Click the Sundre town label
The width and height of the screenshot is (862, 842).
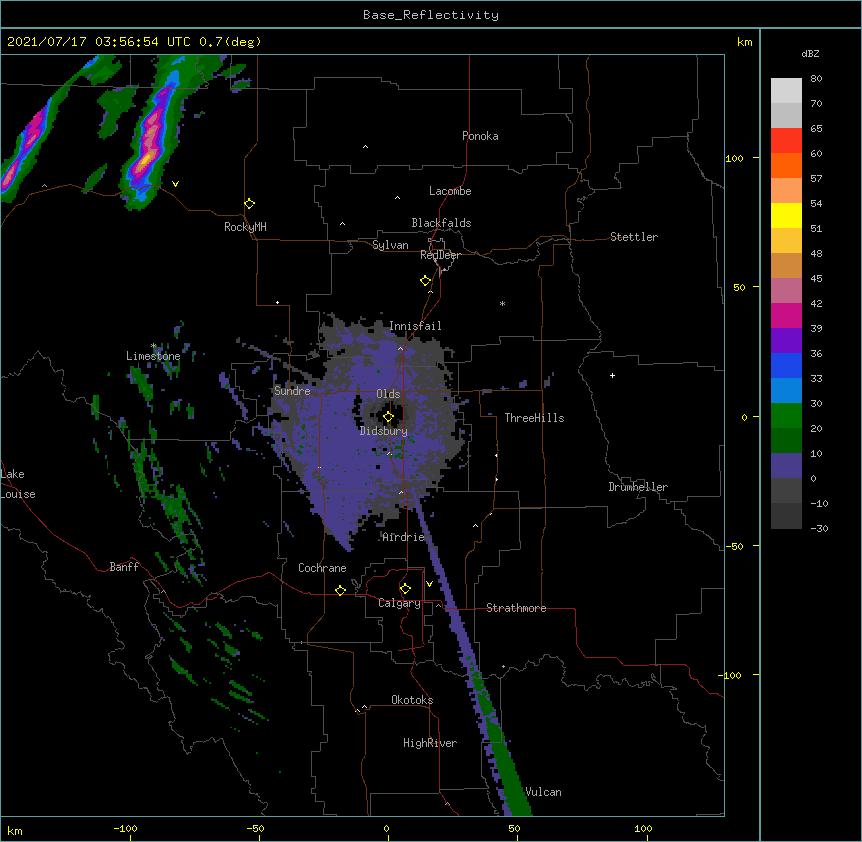coord(292,391)
